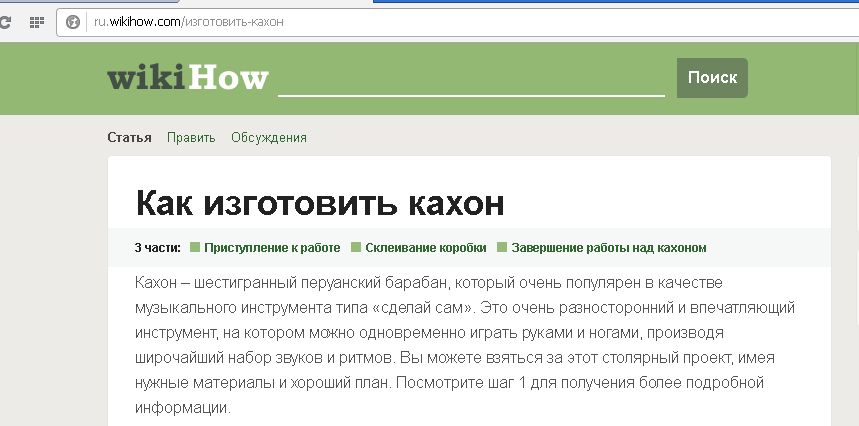
Task: Click the green square before Завершение работы
Action: coord(502,247)
